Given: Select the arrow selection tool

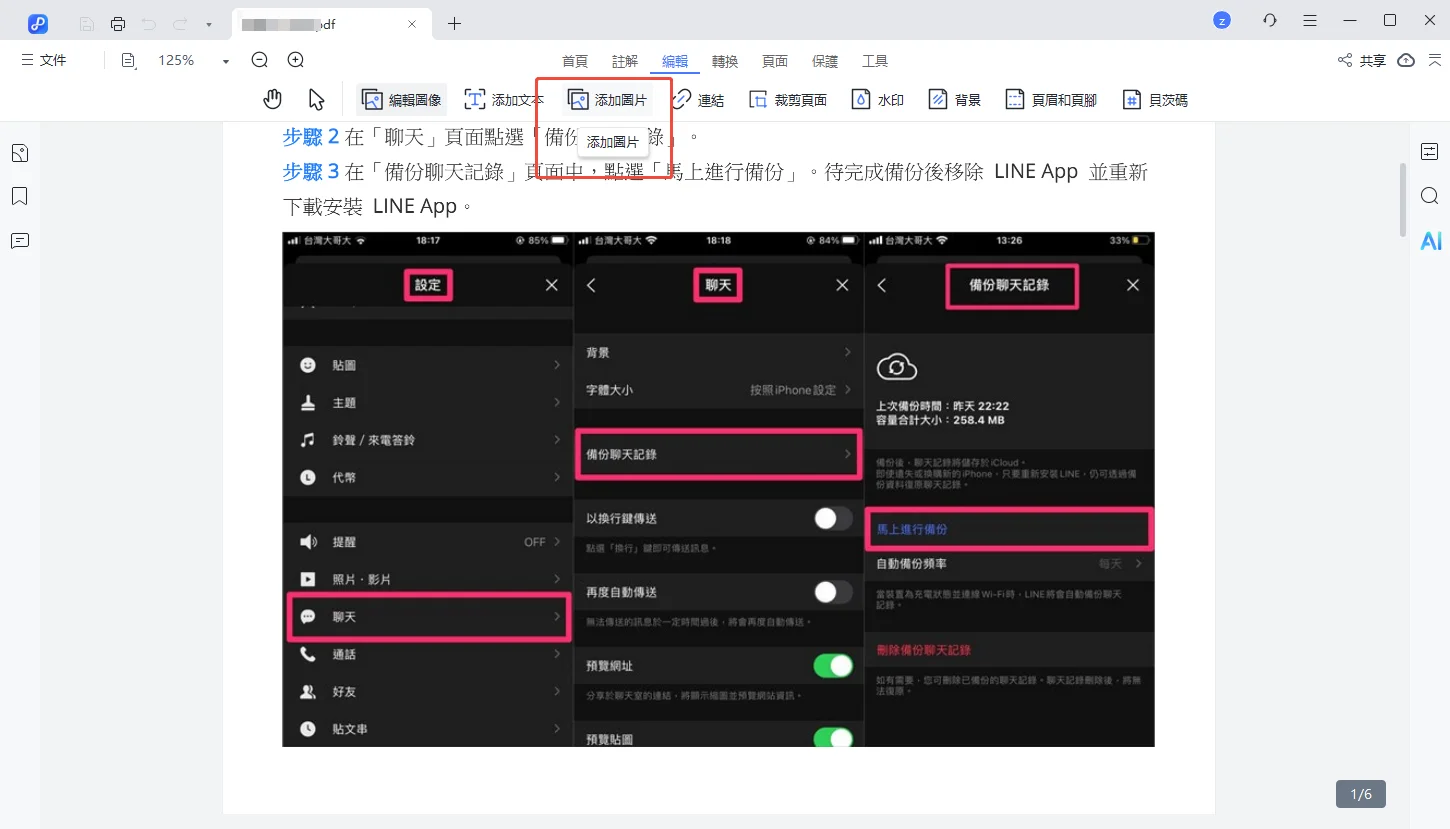Looking at the screenshot, I should 317,99.
